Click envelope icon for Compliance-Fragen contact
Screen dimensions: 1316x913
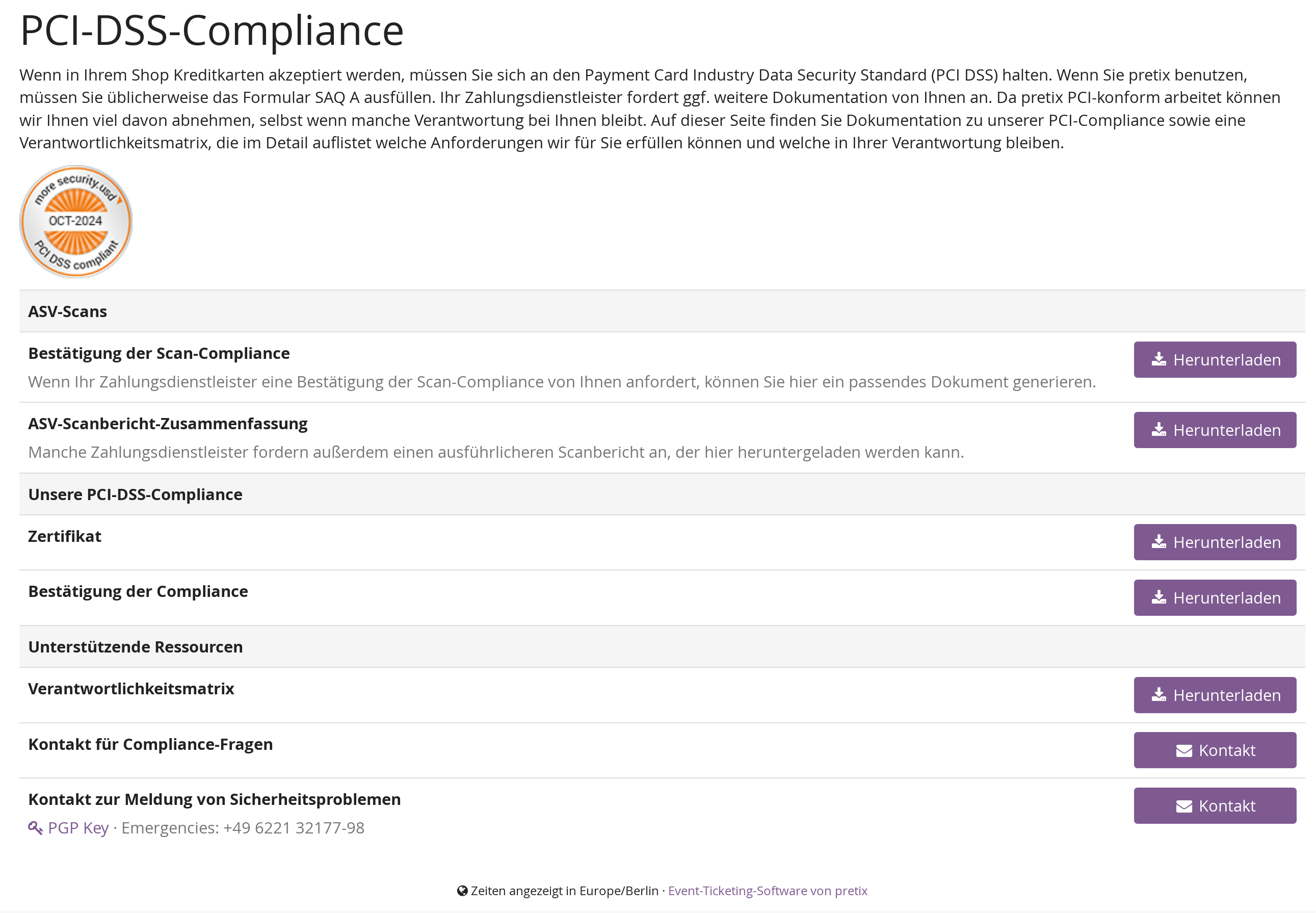click(x=1183, y=750)
